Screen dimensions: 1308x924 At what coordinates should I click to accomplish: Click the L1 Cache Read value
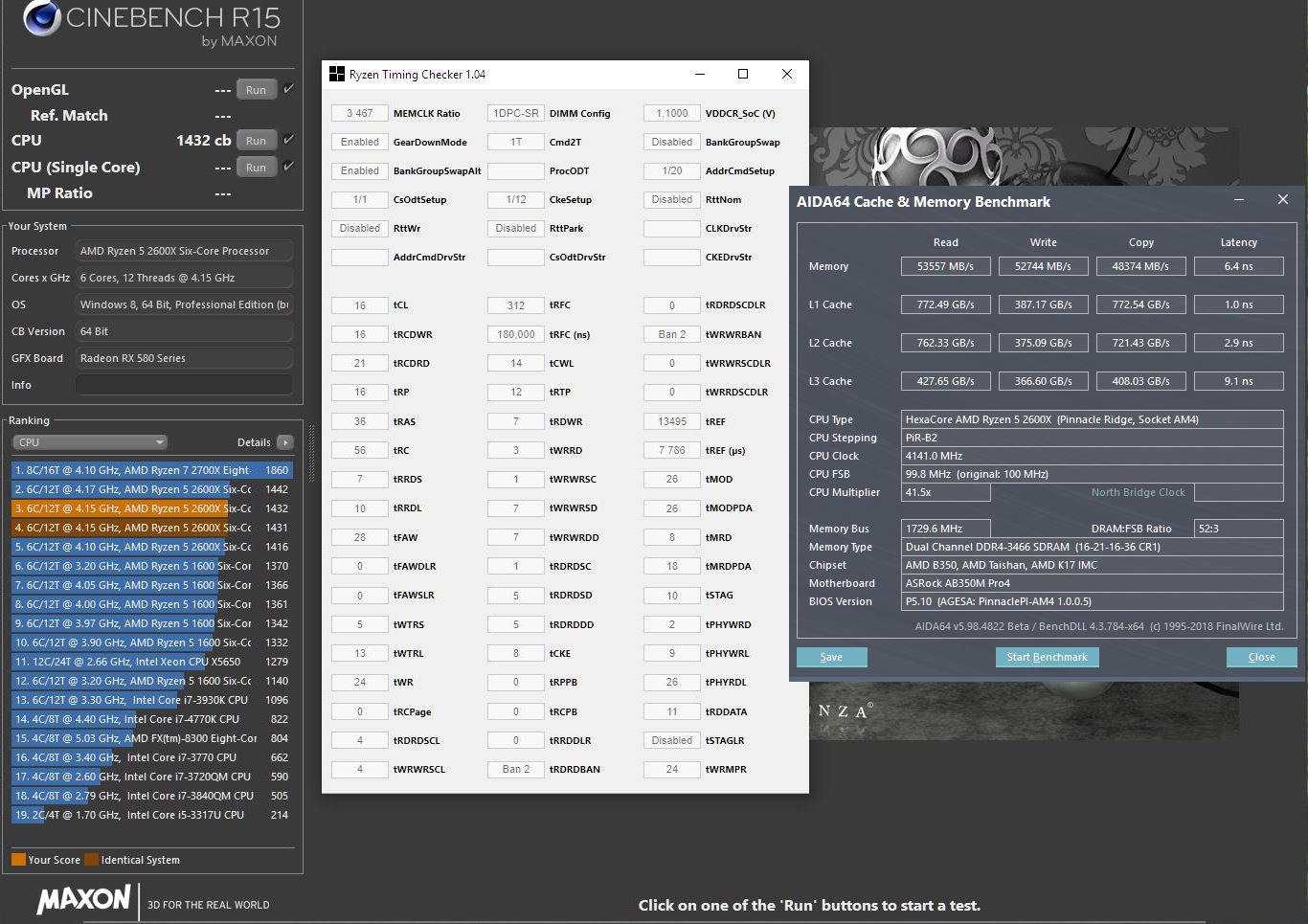[945, 304]
